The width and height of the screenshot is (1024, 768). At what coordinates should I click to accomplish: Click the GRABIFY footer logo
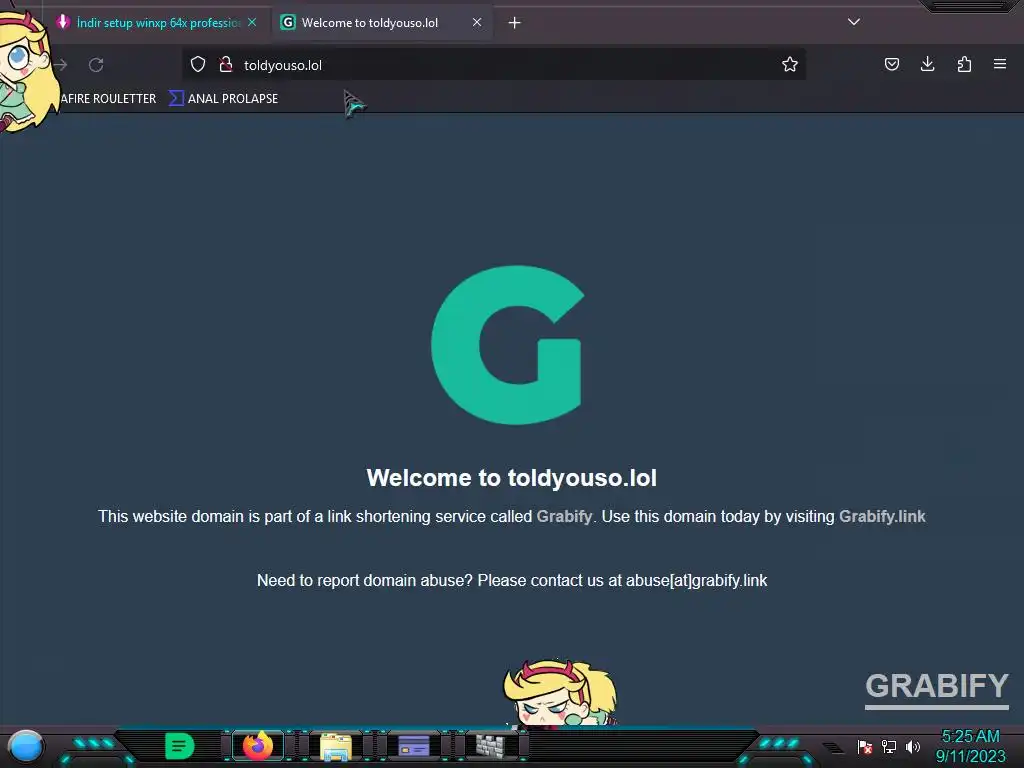click(937, 690)
